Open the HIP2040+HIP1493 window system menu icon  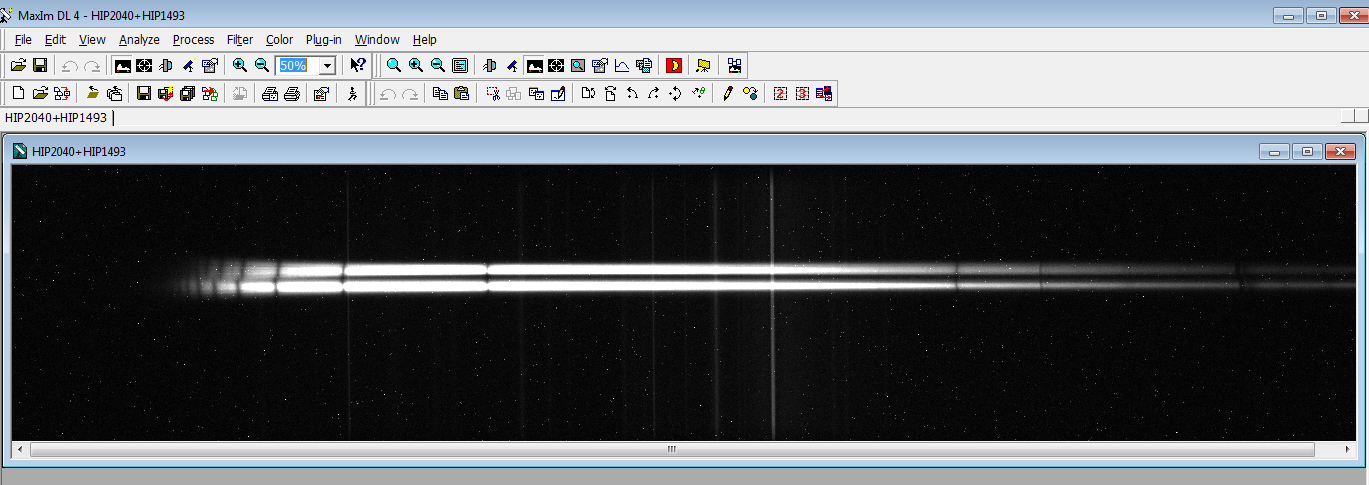[20, 151]
